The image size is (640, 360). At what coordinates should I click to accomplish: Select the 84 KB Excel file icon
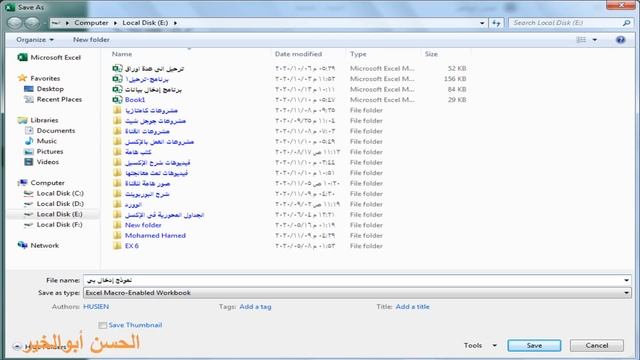[x=117, y=89]
